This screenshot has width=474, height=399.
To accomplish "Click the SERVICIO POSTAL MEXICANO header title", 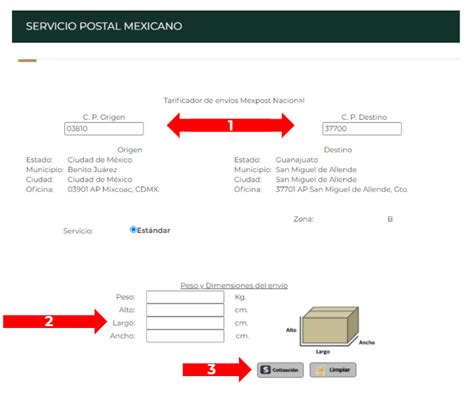I will tap(104, 26).
